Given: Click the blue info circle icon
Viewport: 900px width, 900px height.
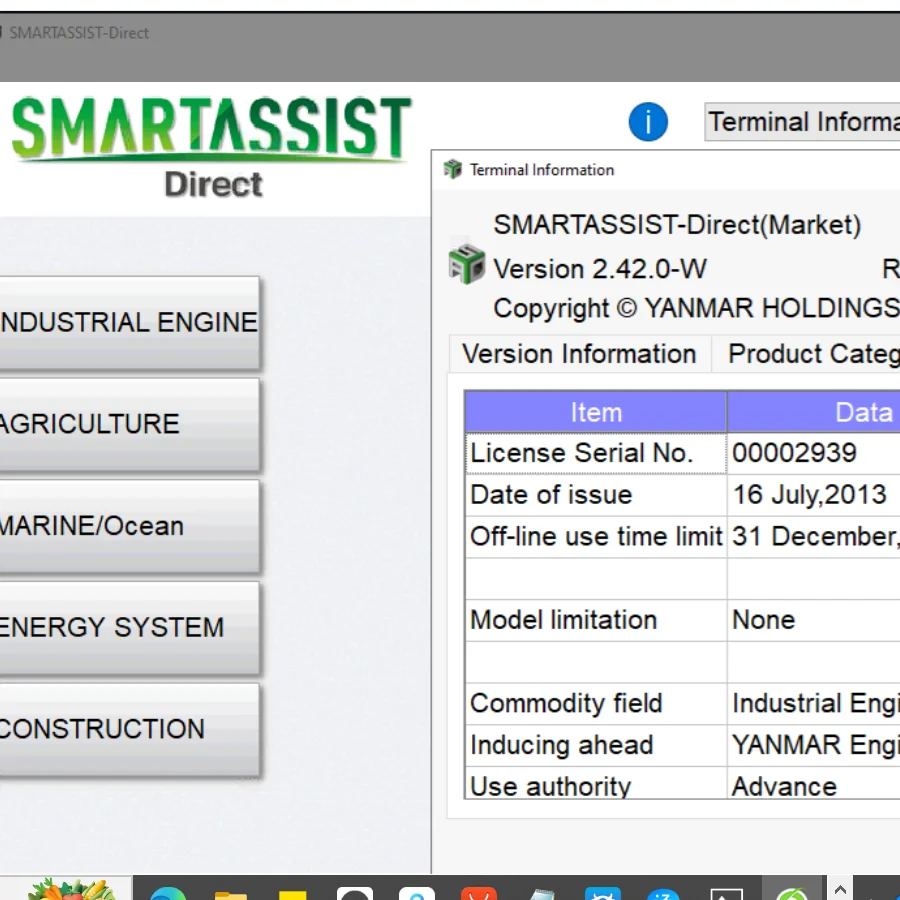Looking at the screenshot, I should (648, 122).
